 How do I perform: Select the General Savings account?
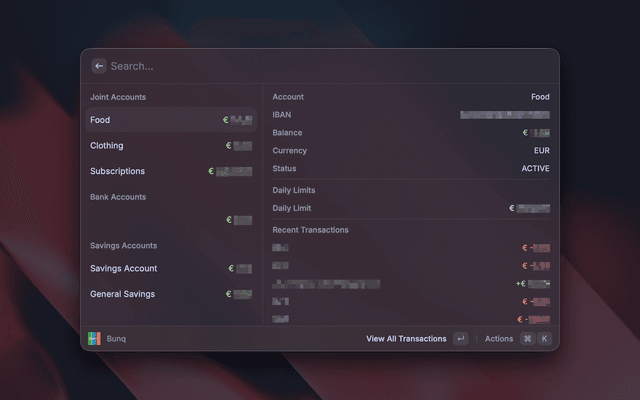click(170, 294)
